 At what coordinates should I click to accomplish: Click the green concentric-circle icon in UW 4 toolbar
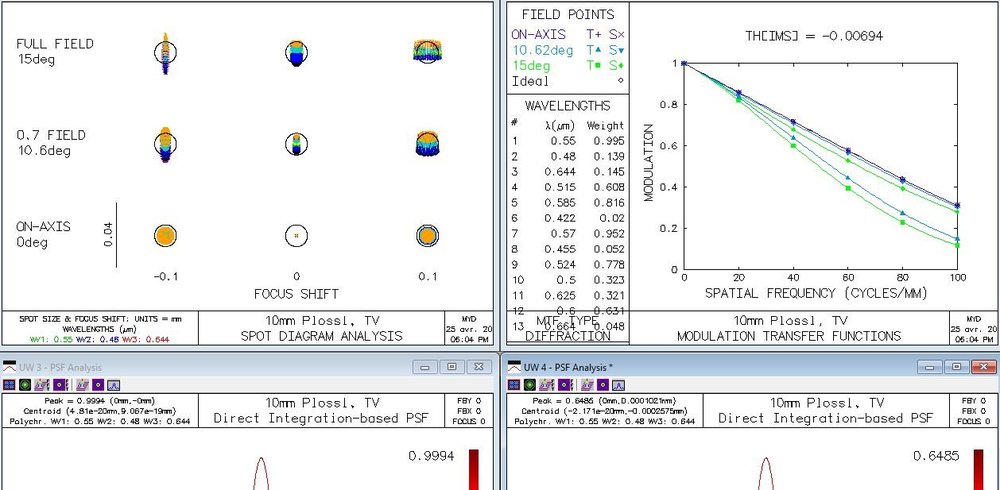tap(530, 385)
